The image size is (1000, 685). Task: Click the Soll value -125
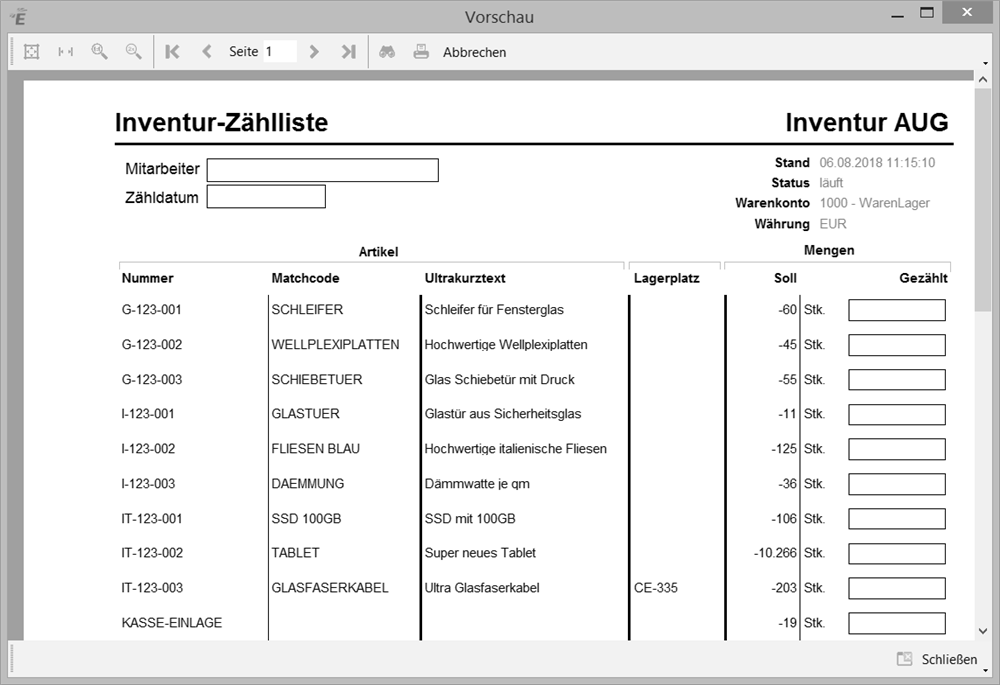(784, 449)
